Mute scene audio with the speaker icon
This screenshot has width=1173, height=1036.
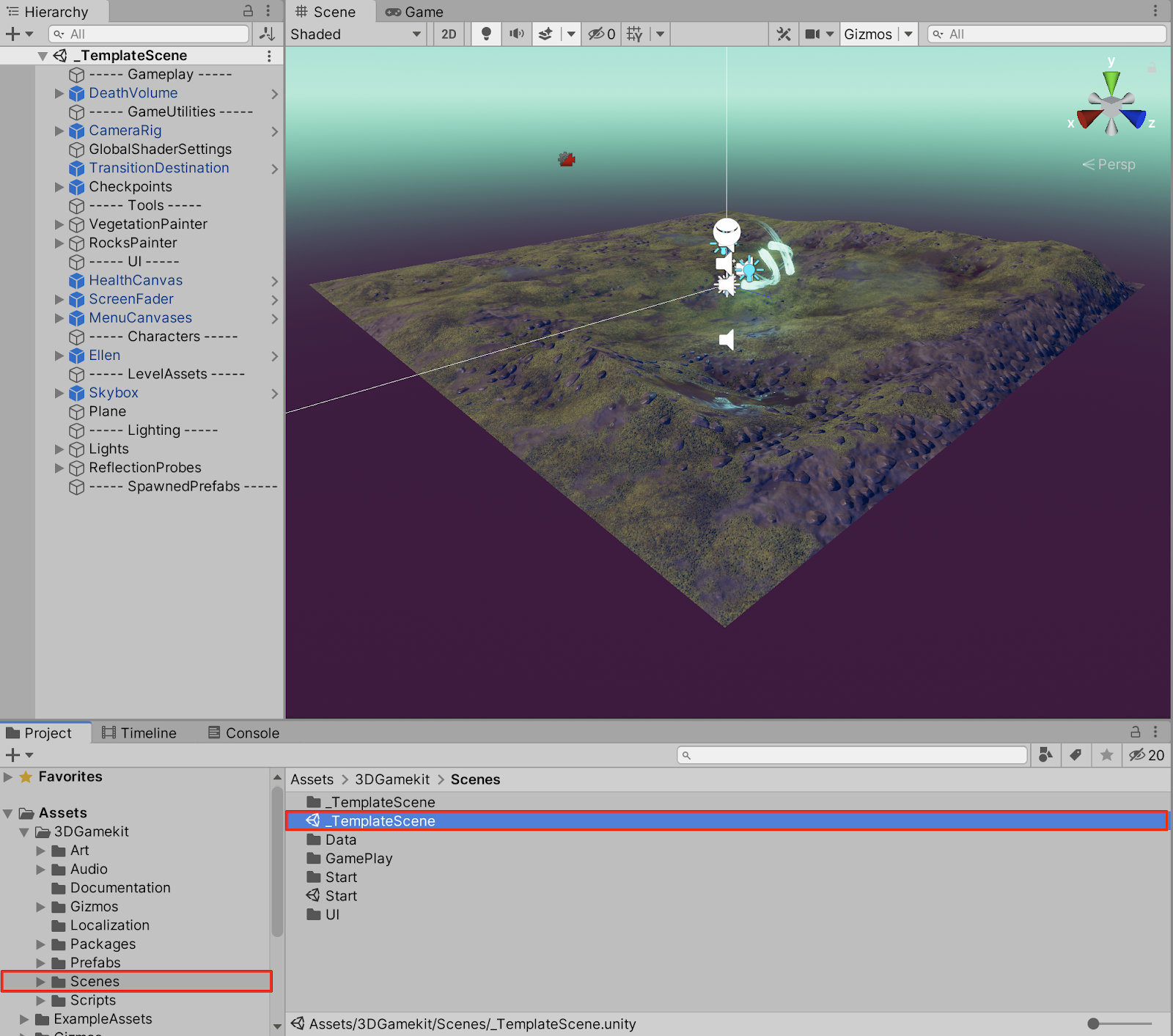(517, 34)
